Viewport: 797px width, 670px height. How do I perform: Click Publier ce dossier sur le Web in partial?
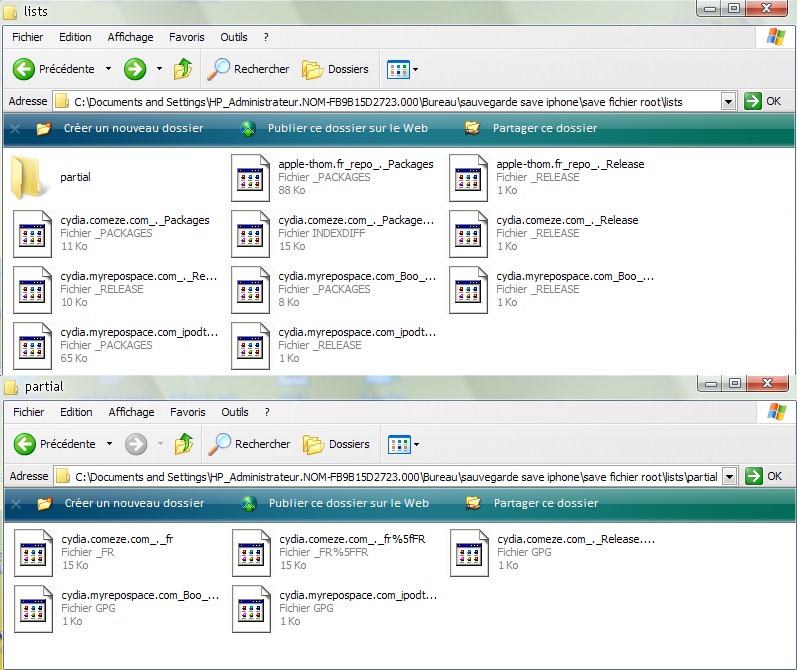336,503
